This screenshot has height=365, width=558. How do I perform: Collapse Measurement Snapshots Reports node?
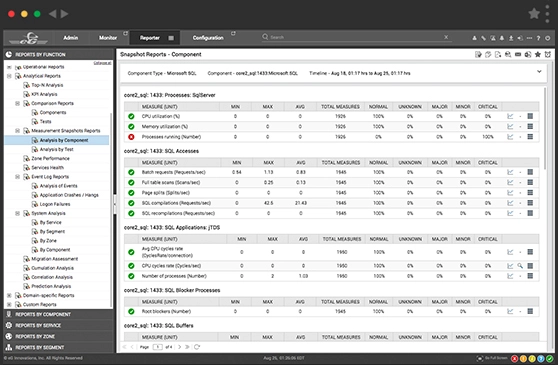pos(17,131)
